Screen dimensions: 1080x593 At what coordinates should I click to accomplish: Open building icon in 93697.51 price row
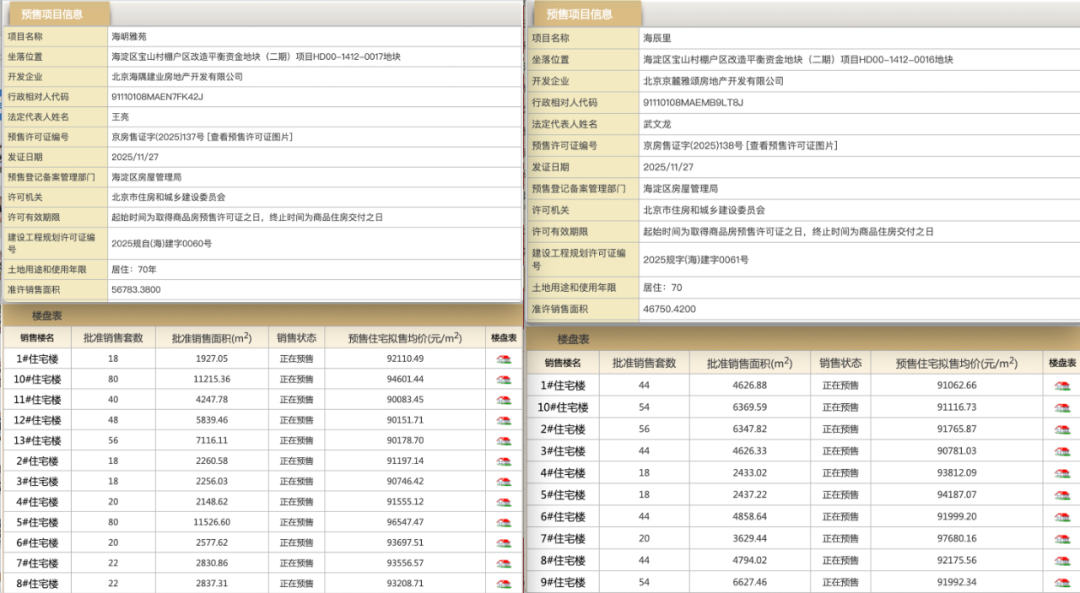504,542
